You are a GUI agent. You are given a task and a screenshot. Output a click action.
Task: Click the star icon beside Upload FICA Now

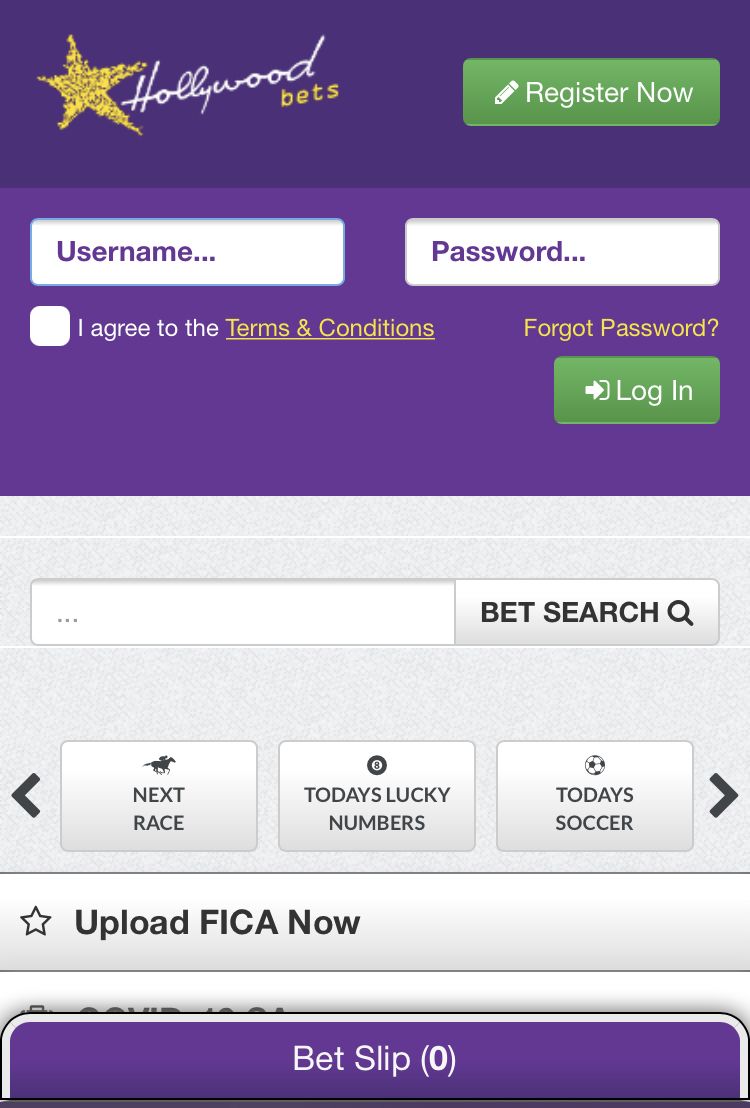click(x=36, y=921)
